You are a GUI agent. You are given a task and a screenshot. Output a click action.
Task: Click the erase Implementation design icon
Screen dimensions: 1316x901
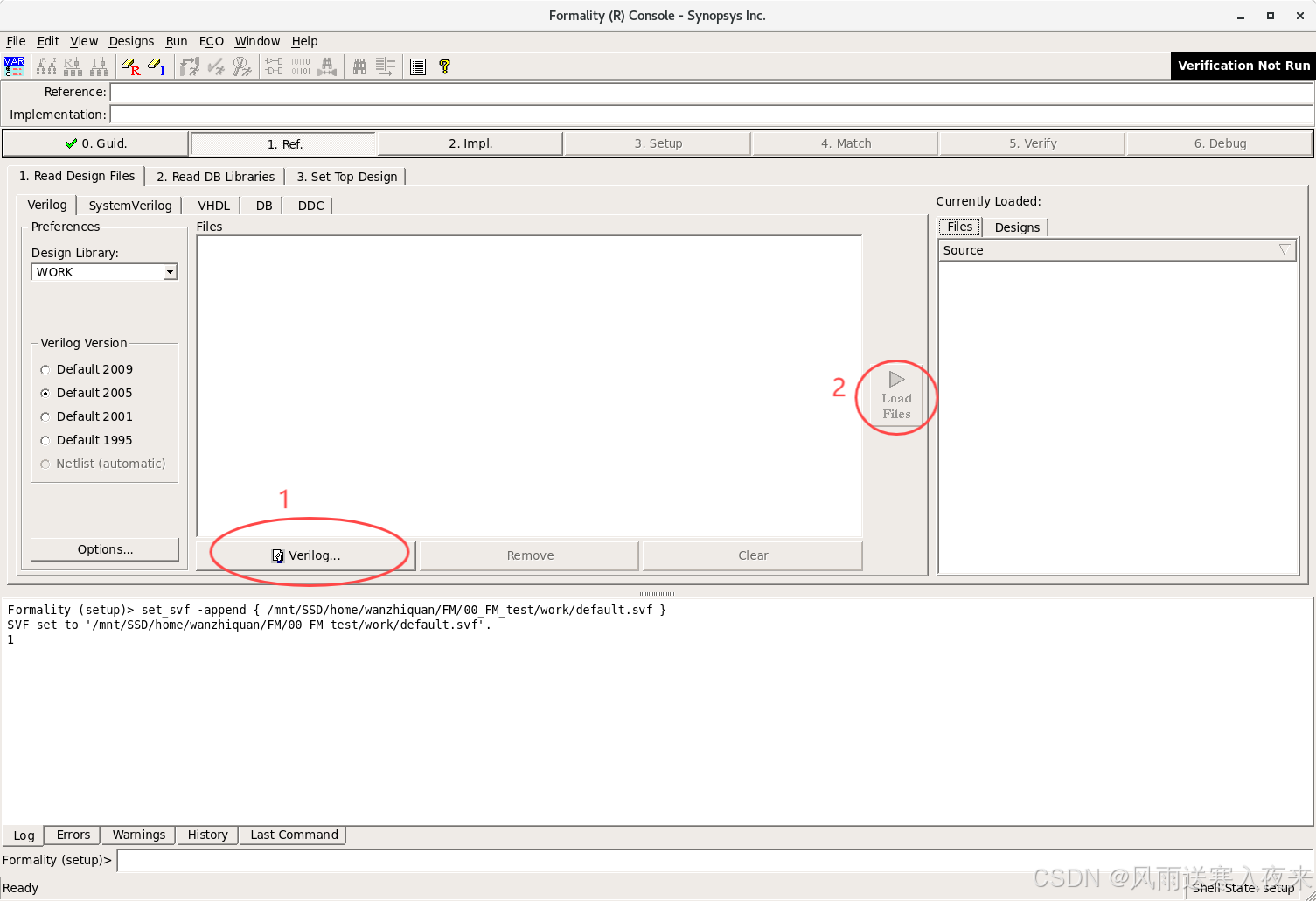[x=155, y=66]
